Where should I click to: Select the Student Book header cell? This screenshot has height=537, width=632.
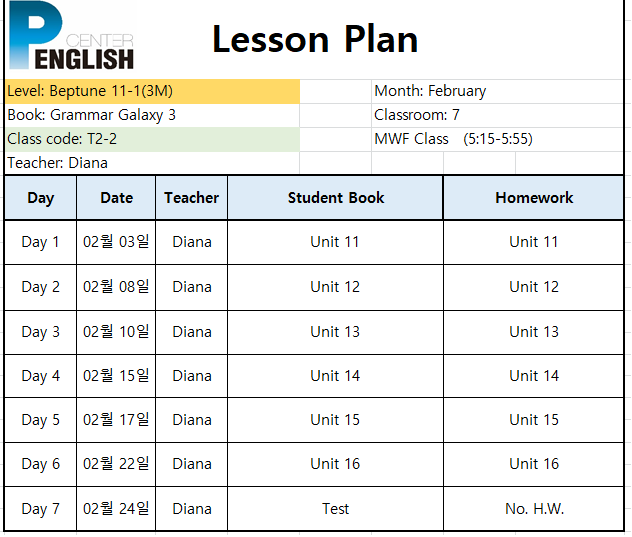pyautogui.click(x=335, y=198)
